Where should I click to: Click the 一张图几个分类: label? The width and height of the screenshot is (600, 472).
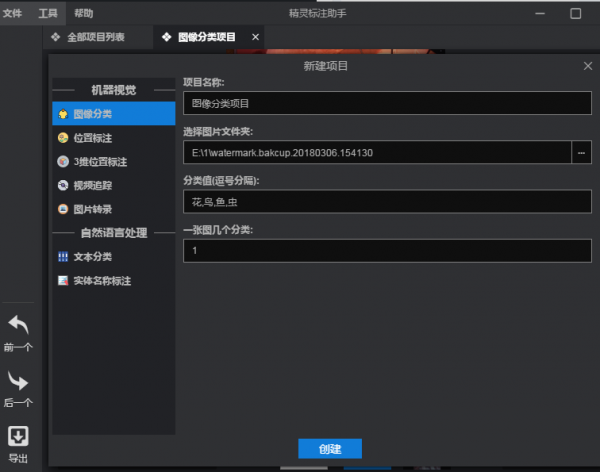point(218,230)
